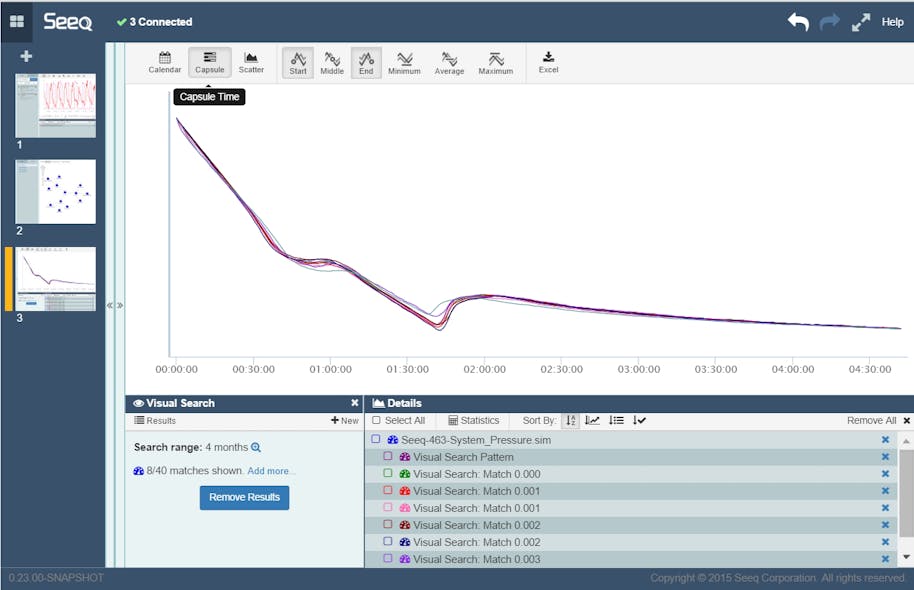Collapse the Visual Search panel
Image resolution: width=914 pixels, height=590 pixels.
354,403
